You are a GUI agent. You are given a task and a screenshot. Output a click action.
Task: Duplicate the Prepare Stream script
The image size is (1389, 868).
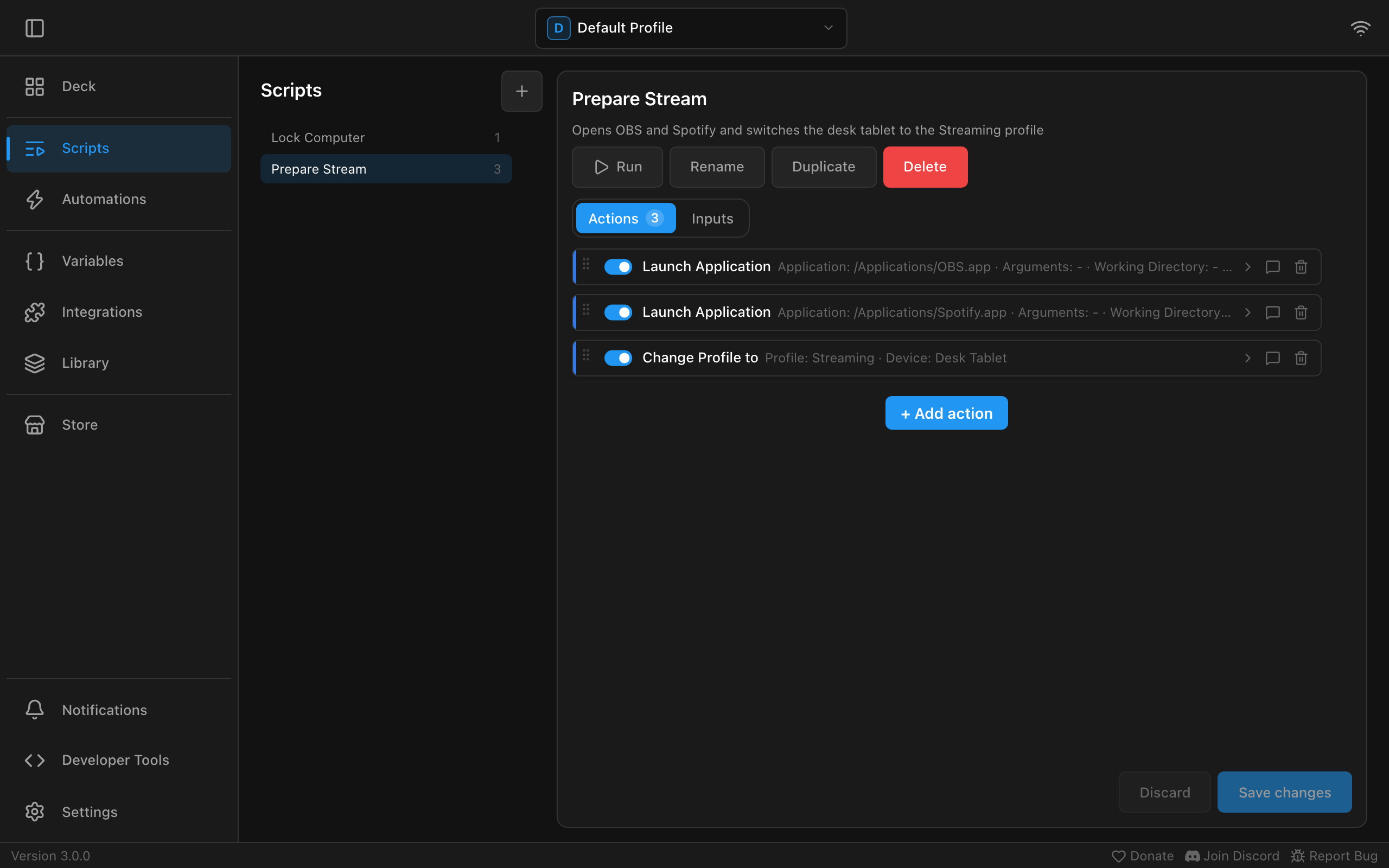pos(824,167)
